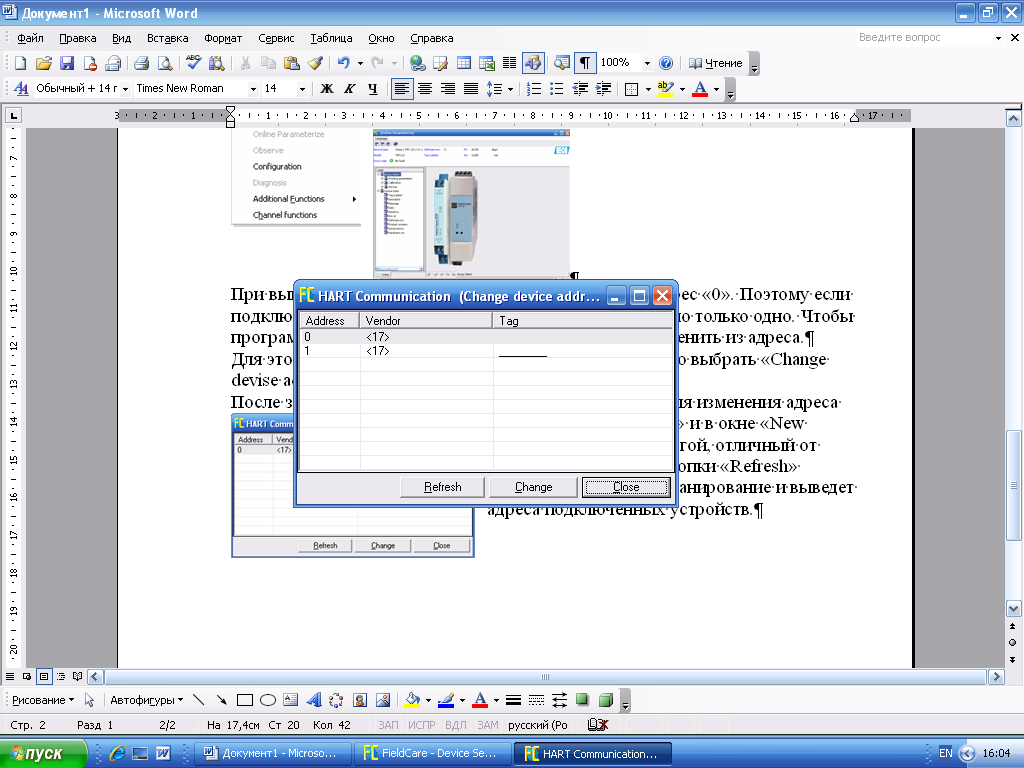The width and height of the screenshot is (1024, 768).
Task: Justify the paragraph text
Action: point(471,89)
